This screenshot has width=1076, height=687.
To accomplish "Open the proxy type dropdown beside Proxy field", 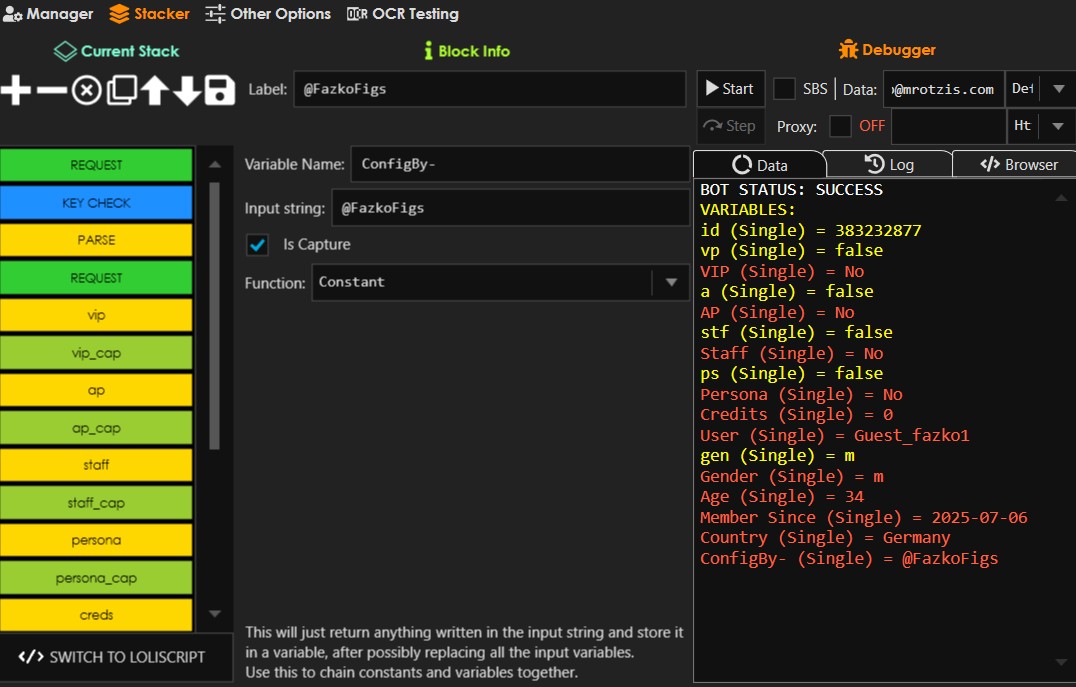I will pos(1058,126).
